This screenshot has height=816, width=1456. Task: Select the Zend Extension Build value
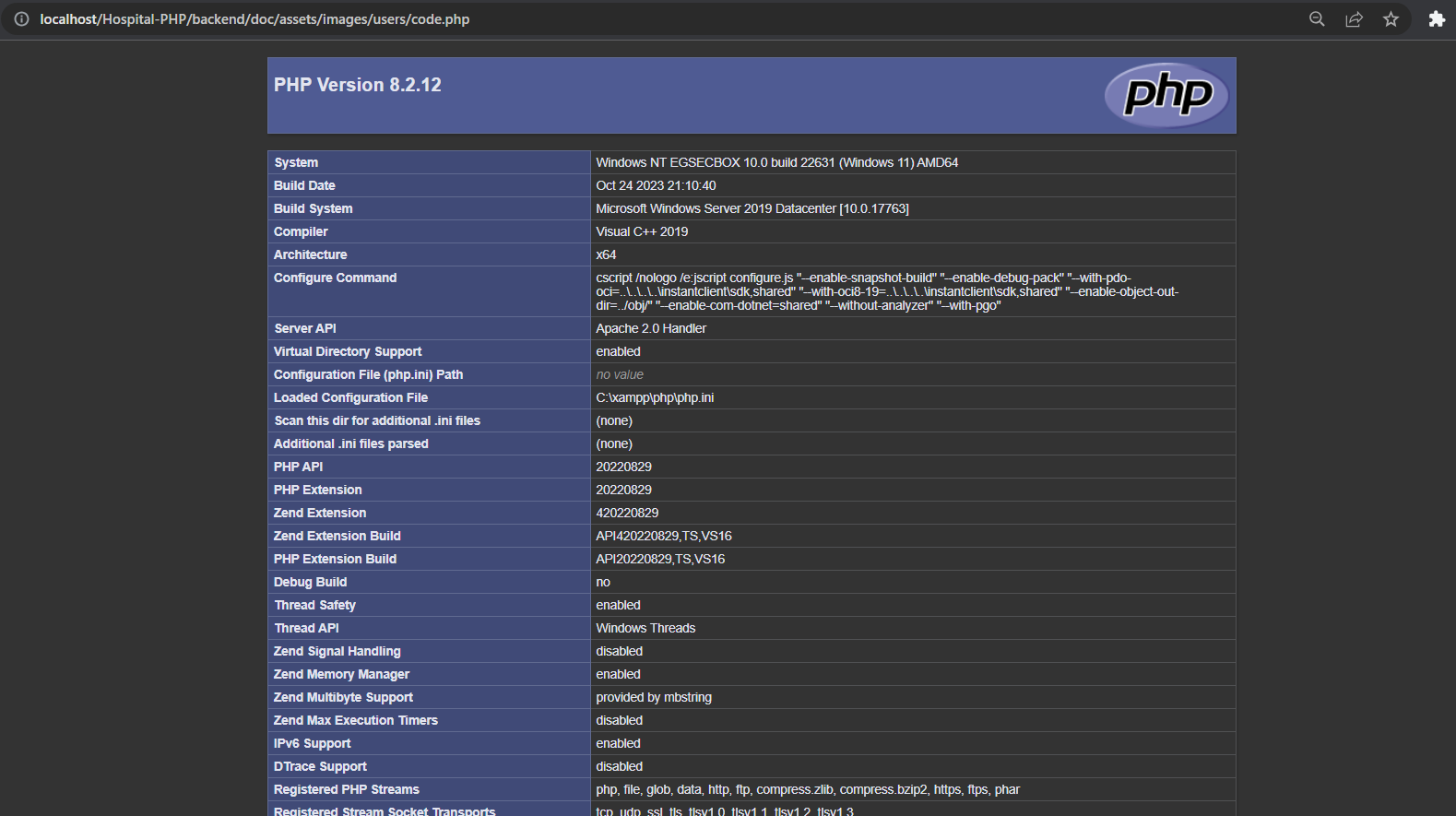pos(664,536)
